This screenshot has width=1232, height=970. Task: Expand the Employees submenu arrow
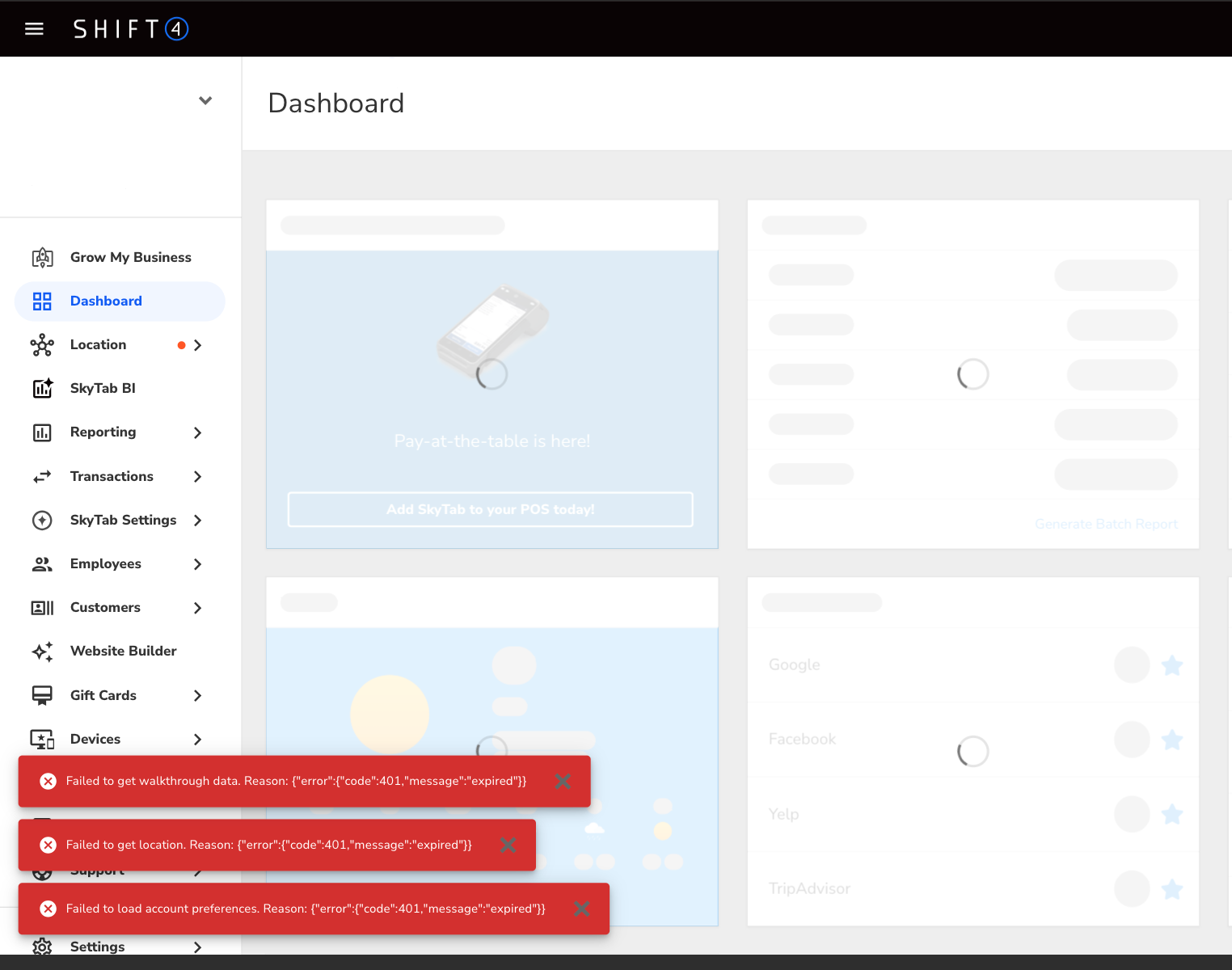click(x=198, y=564)
